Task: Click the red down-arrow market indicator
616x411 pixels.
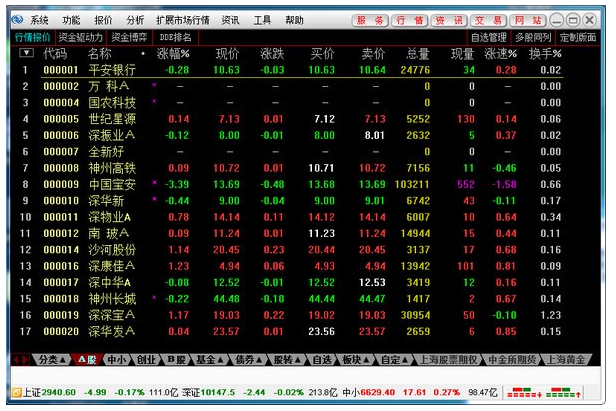Action: click(x=524, y=393)
